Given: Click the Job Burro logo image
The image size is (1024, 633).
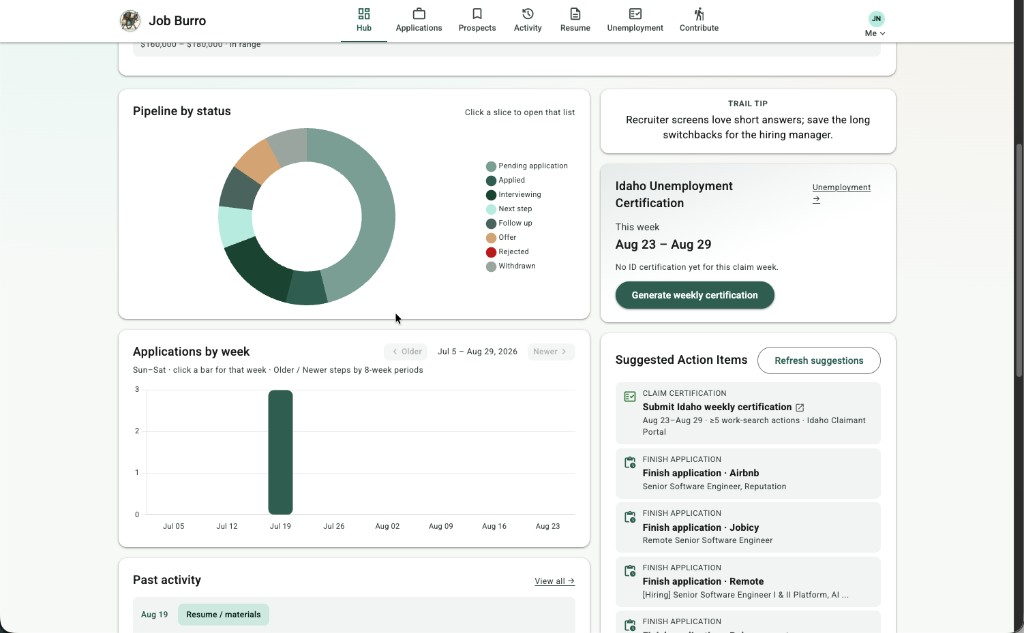Looking at the screenshot, I should tap(130, 20).
